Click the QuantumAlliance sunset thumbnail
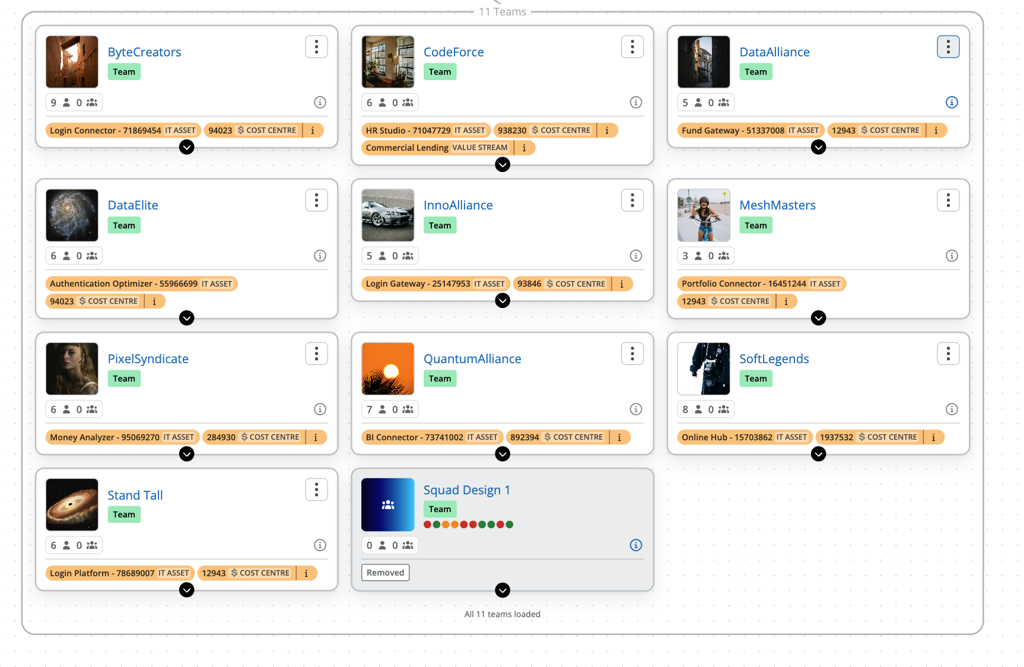This screenshot has height=667, width=1024. (x=388, y=368)
